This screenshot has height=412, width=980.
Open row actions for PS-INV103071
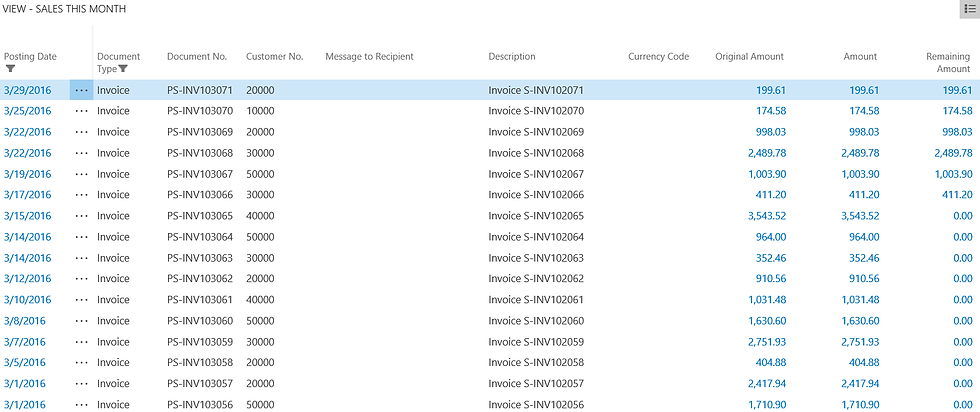pos(81,90)
